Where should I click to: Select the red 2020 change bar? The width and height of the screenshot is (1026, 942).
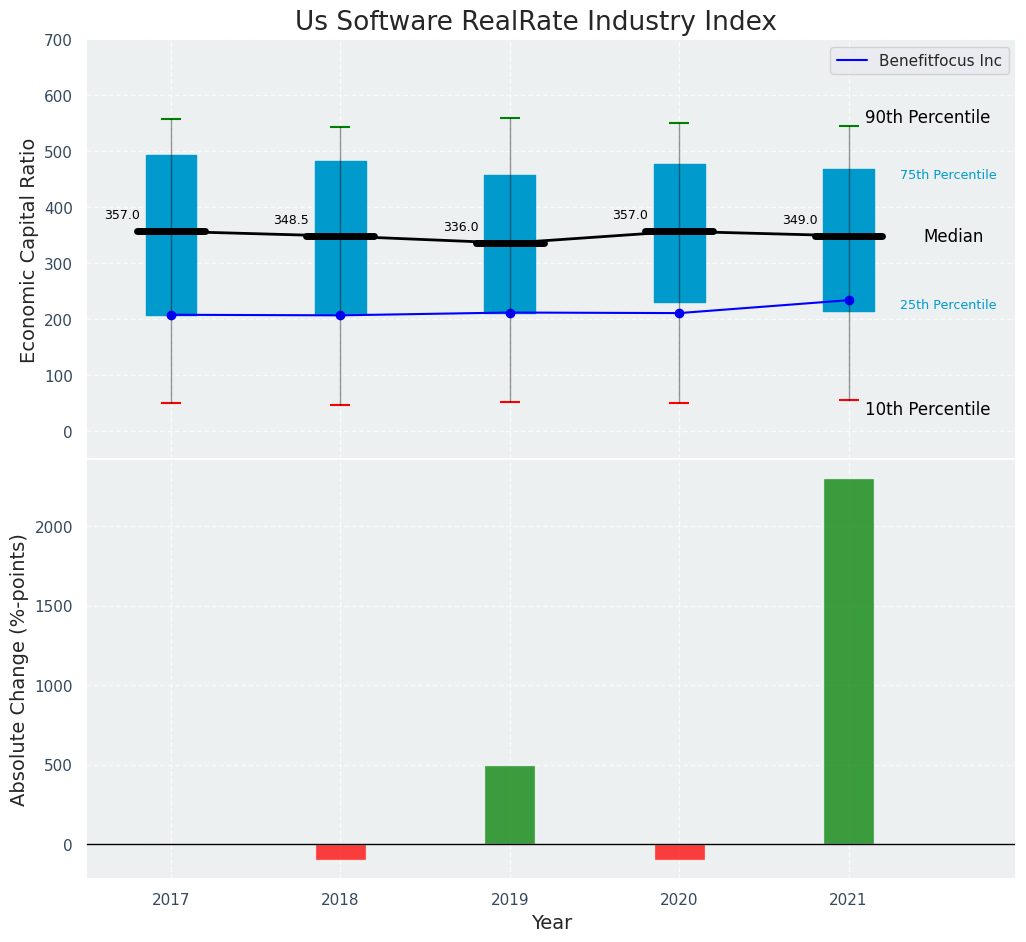680,852
